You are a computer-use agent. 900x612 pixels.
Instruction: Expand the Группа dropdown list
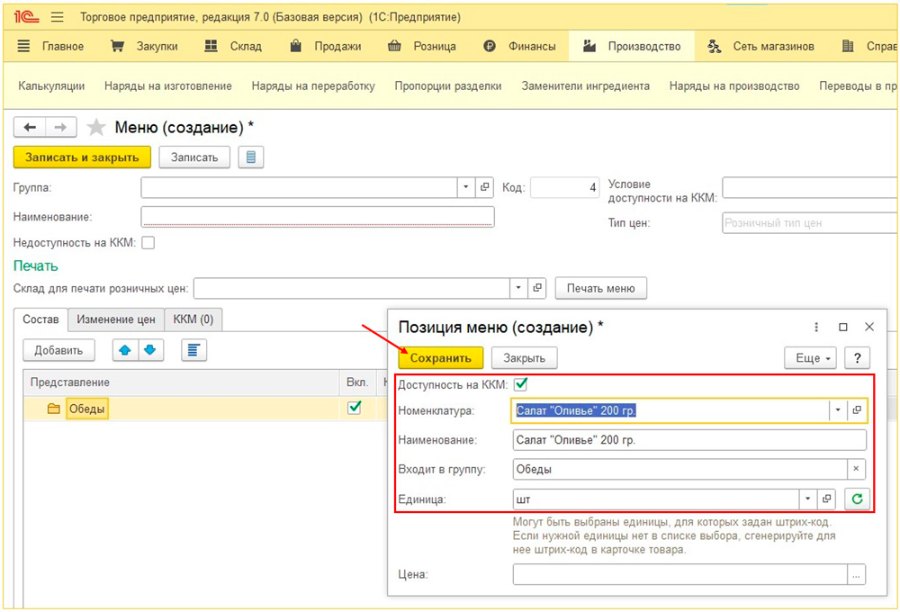(466, 187)
